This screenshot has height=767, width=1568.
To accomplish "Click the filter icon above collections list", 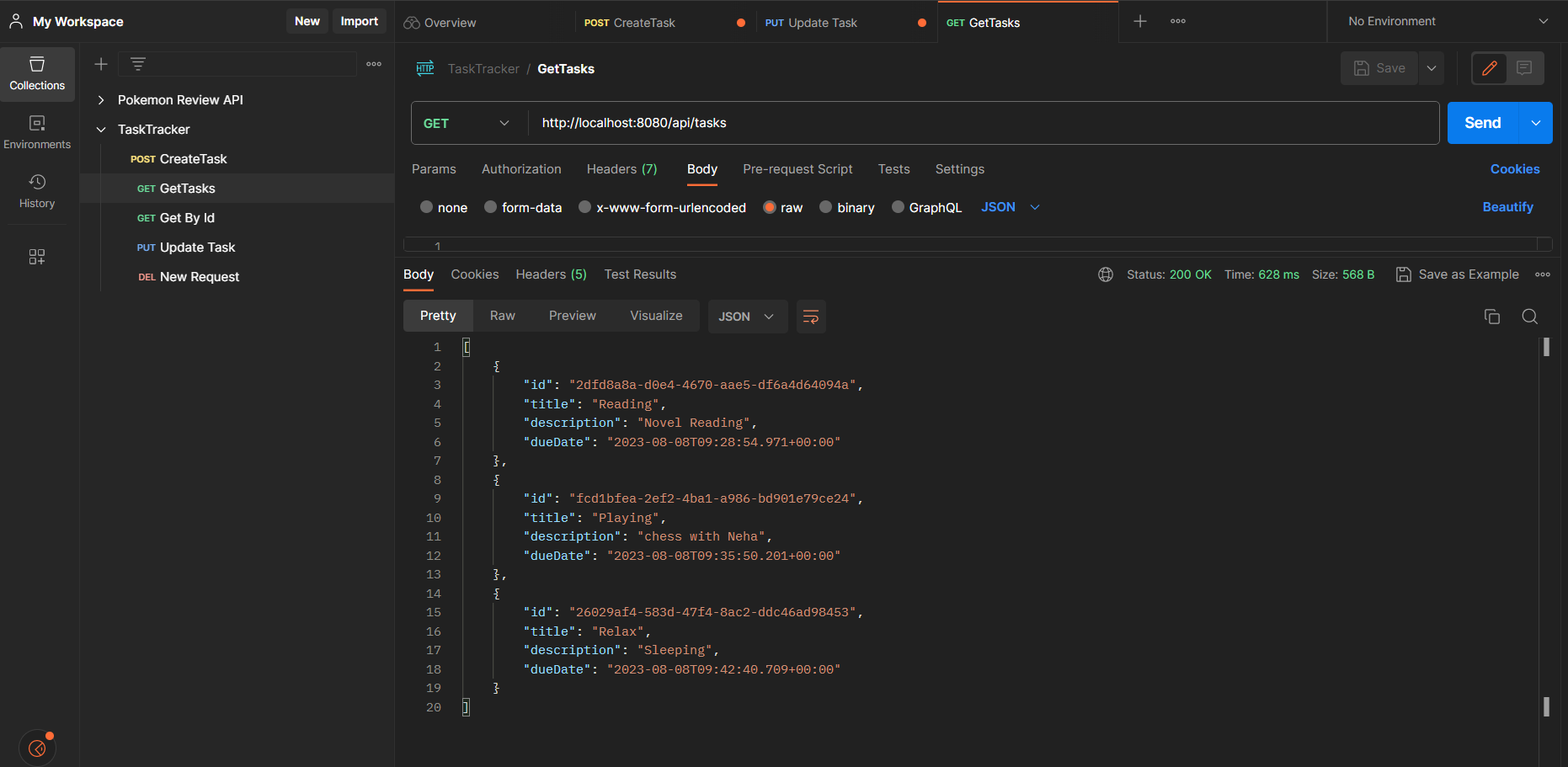I will pyautogui.click(x=136, y=63).
